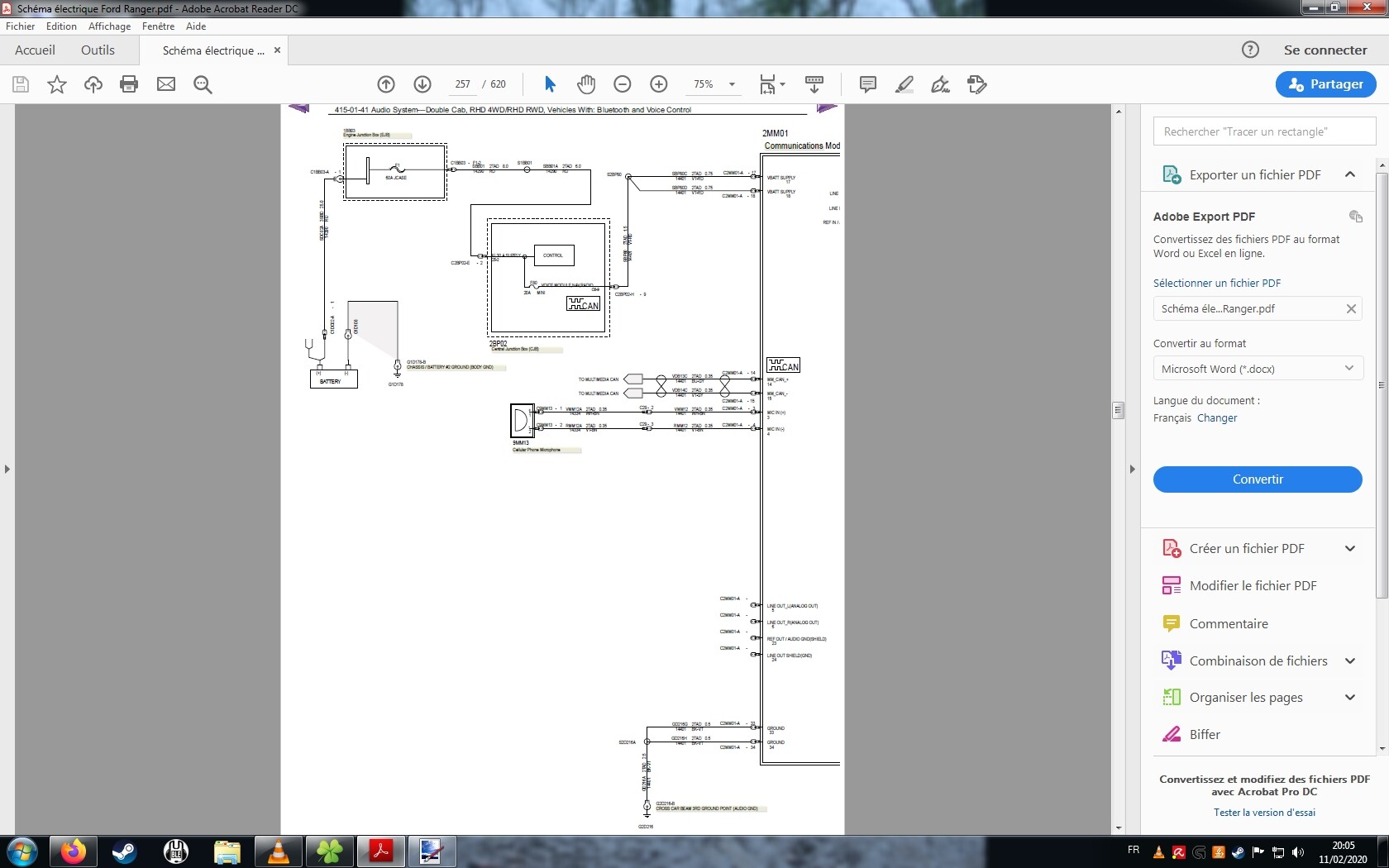The height and width of the screenshot is (868, 1389).
Task: Click the tools pane scrollbar thumb
Action: (x=1382, y=384)
